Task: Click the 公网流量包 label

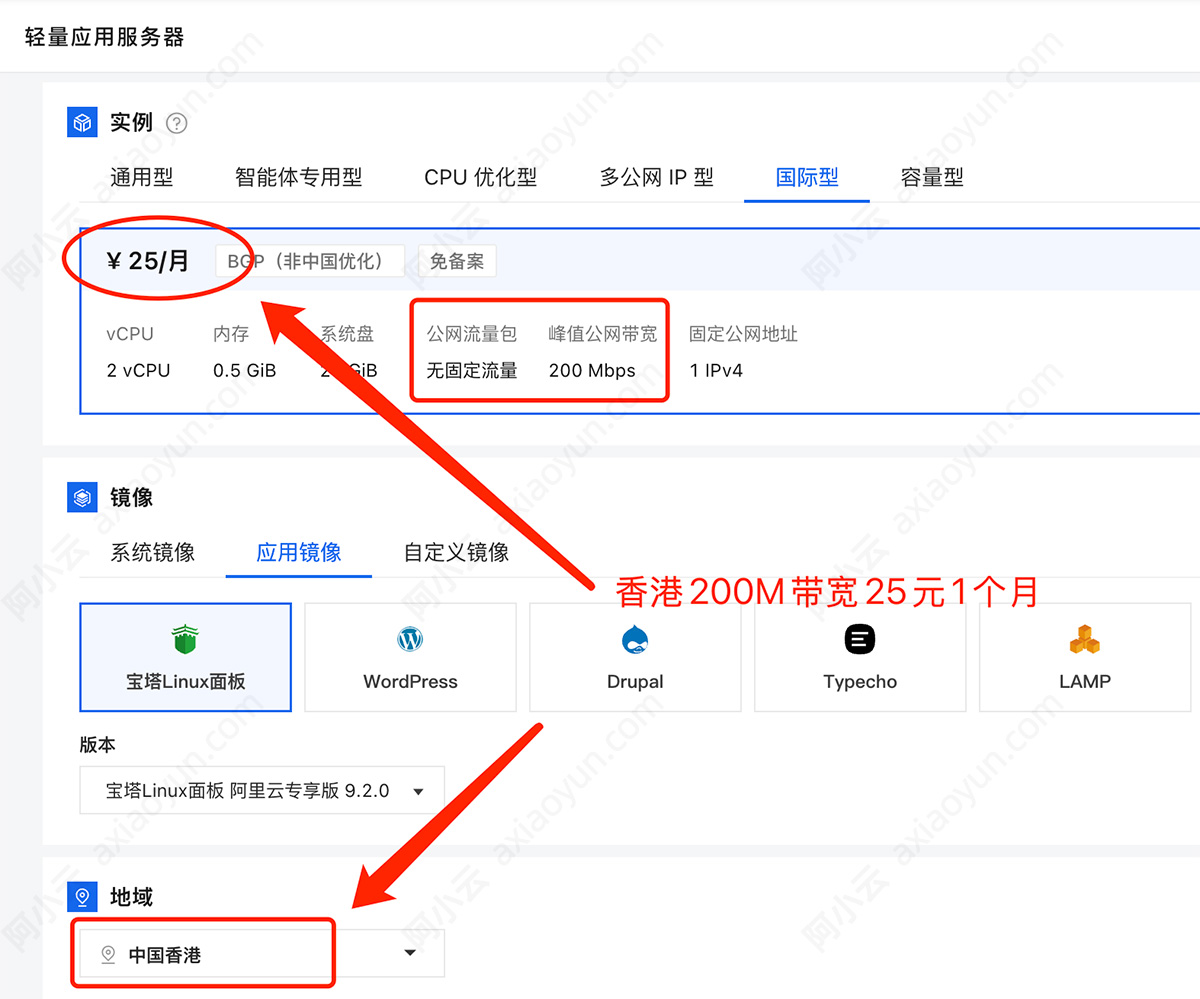Action: pos(472,334)
